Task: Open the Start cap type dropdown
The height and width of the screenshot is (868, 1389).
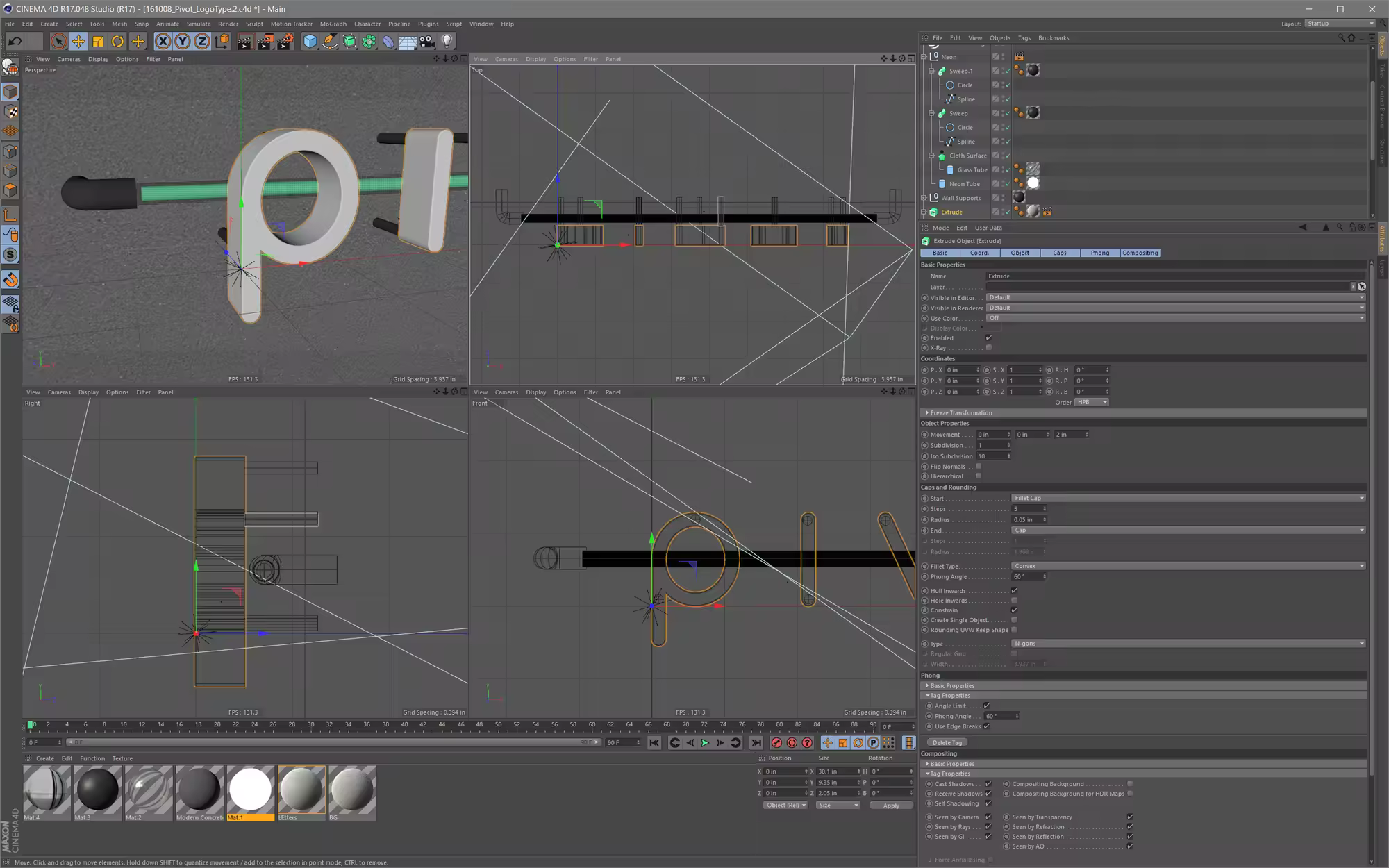Action: point(1188,498)
